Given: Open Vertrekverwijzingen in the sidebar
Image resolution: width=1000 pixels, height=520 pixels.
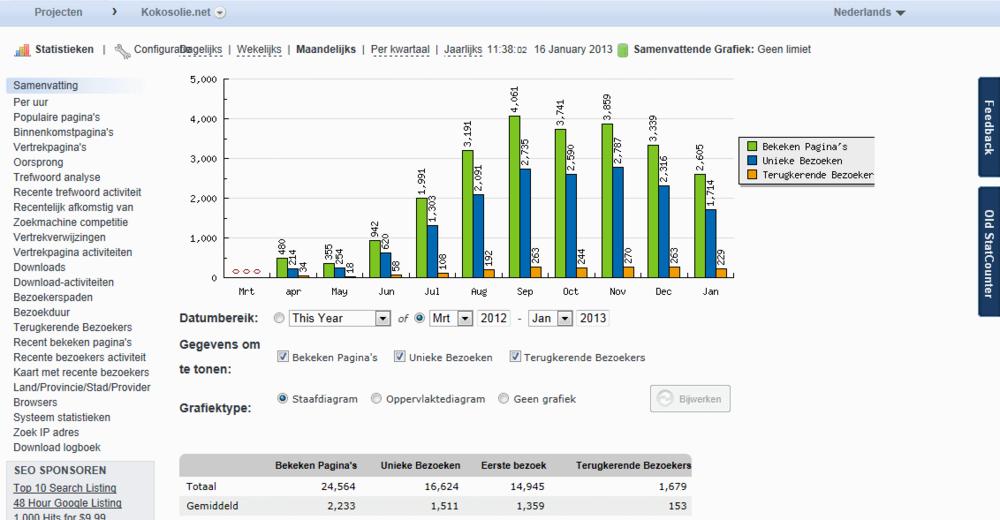Looking at the screenshot, I should coord(59,237).
